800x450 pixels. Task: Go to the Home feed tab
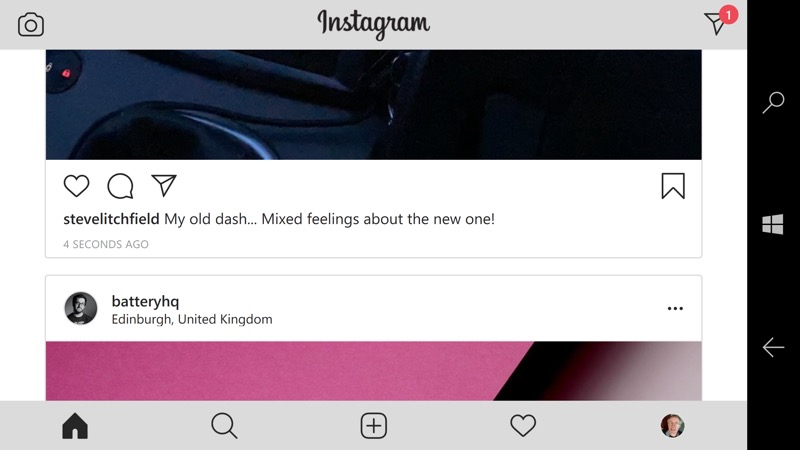tap(75, 426)
